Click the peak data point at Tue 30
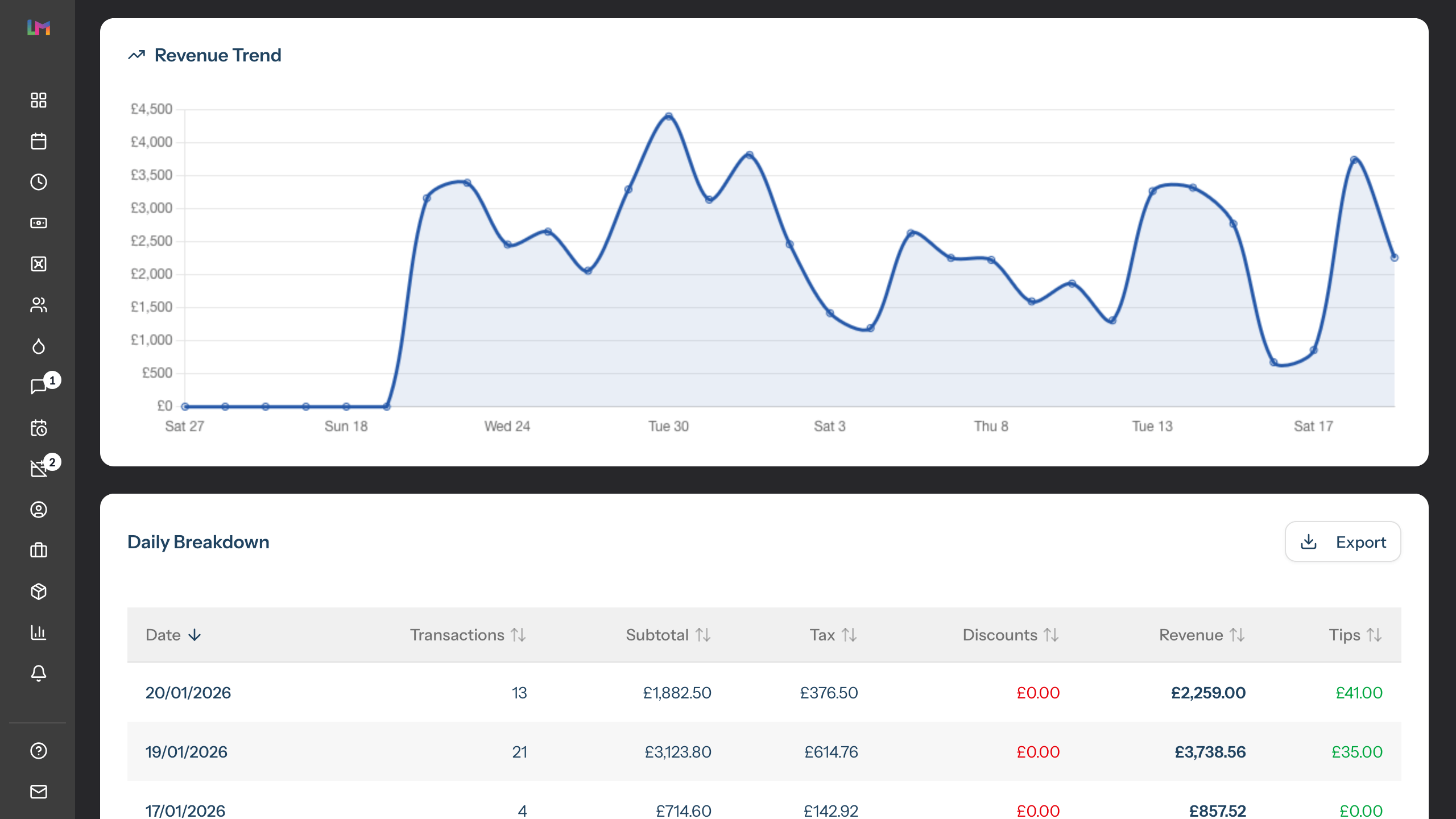The width and height of the screenshot is (1456, 819). point(669,116)
